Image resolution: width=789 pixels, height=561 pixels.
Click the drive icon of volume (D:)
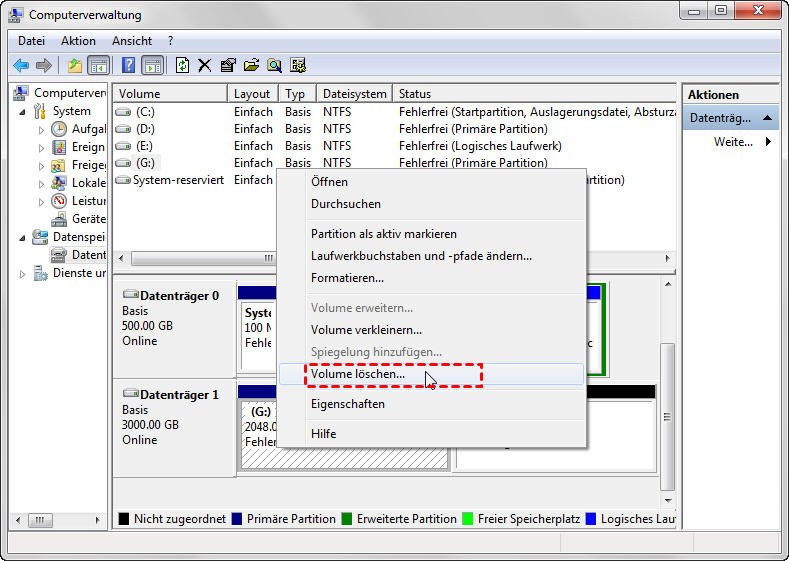(123, 129)
